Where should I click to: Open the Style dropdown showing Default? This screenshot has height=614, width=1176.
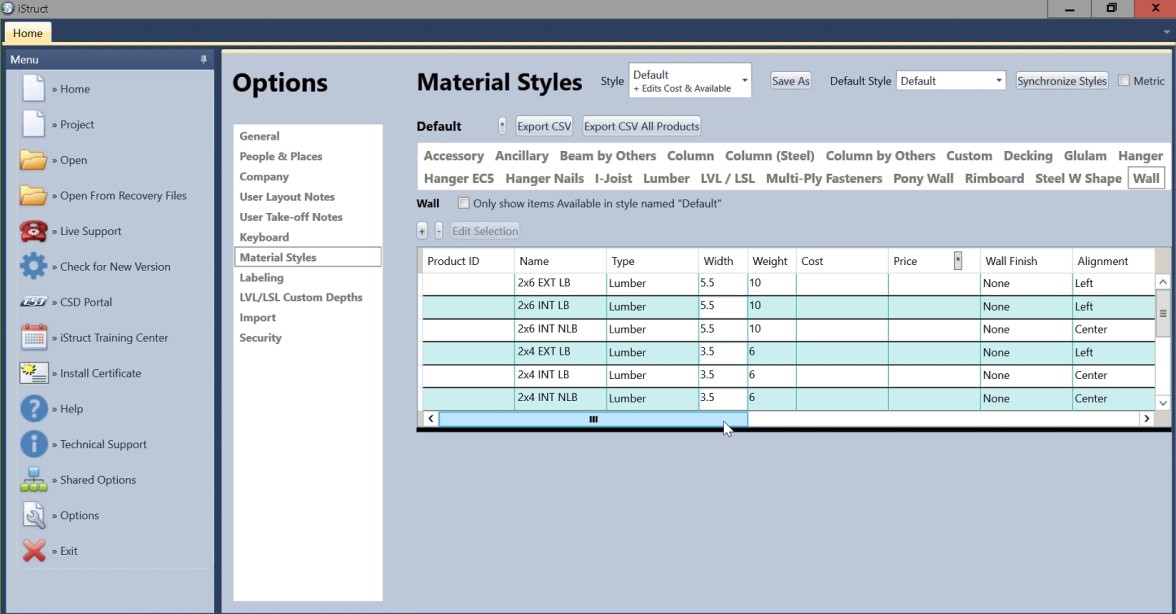[689, 81]
